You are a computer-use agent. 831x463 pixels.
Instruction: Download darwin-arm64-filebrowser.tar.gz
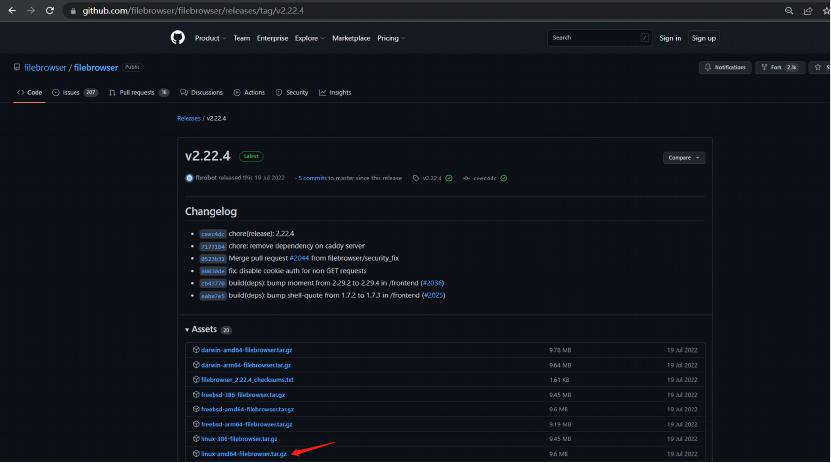pyautogui.click(x=246, y=365)
